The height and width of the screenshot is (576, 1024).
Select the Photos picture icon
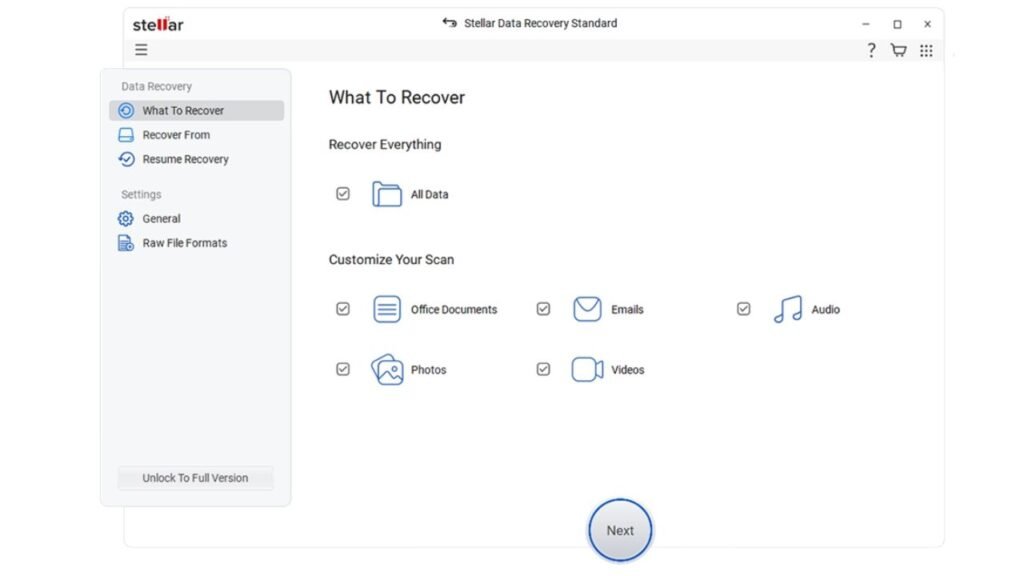coord(387,369)
